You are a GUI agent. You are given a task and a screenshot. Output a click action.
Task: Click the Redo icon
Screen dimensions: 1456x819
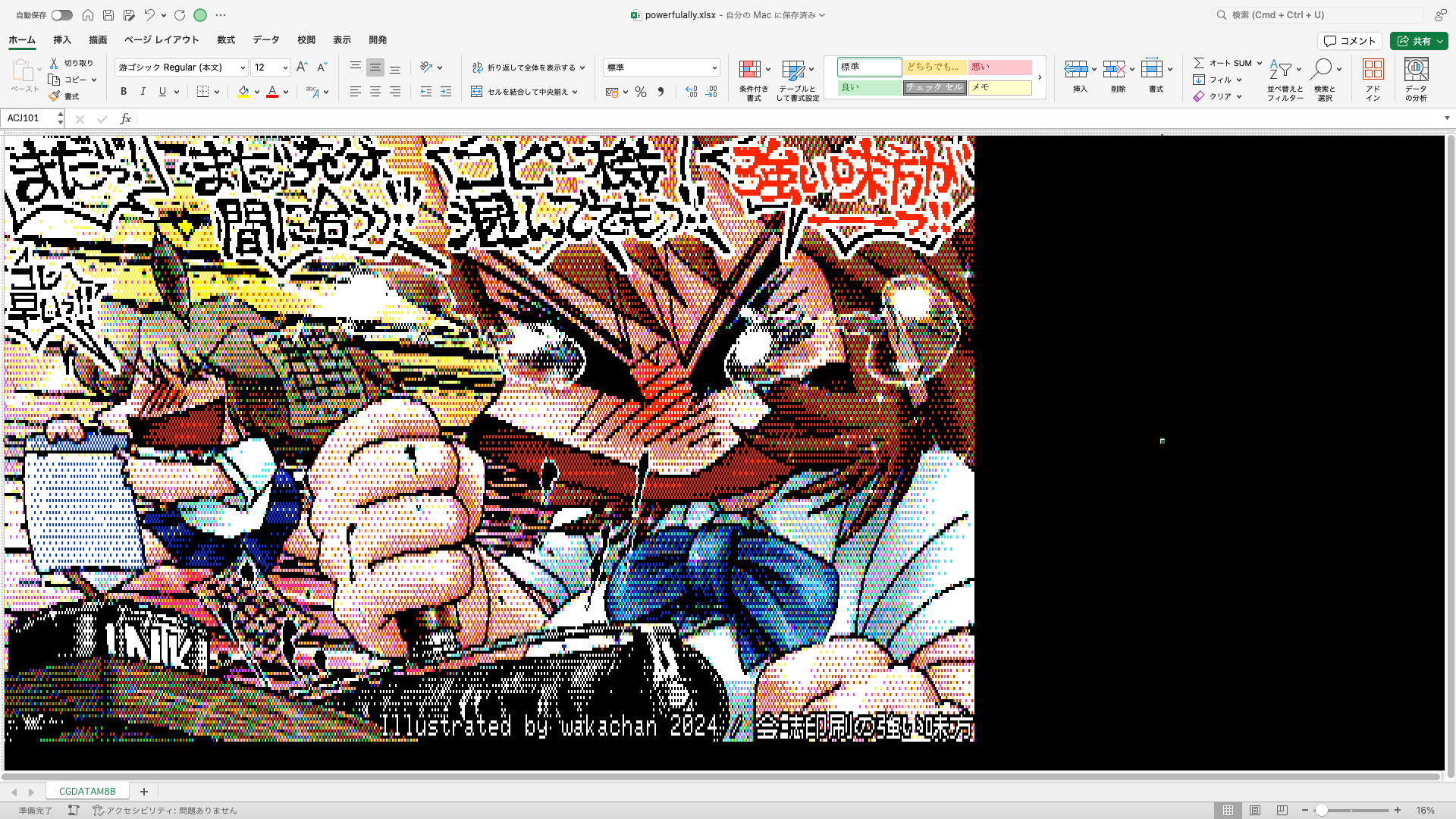click(180, 15)
